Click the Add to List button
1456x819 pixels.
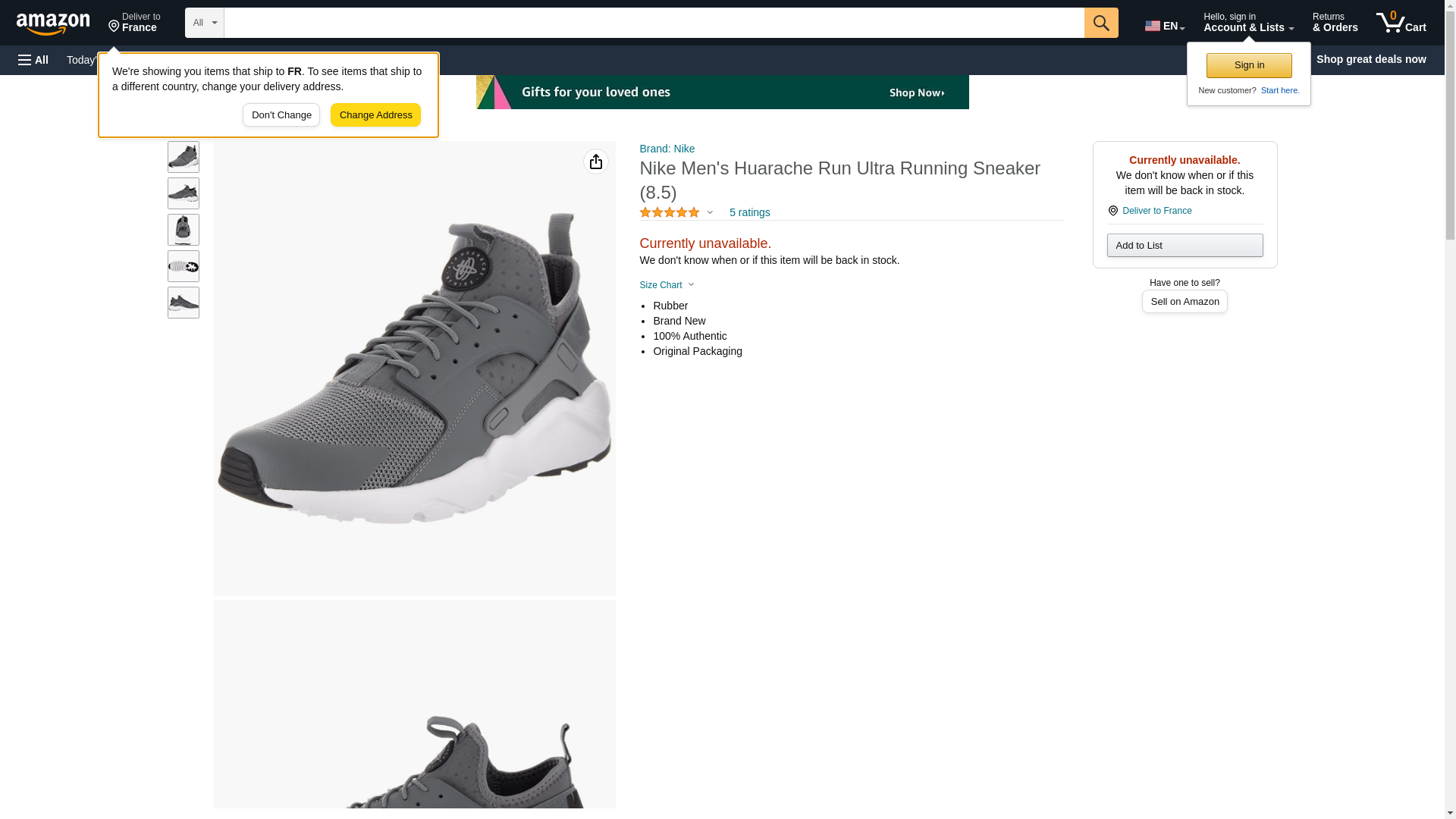tap(1185, 246)
